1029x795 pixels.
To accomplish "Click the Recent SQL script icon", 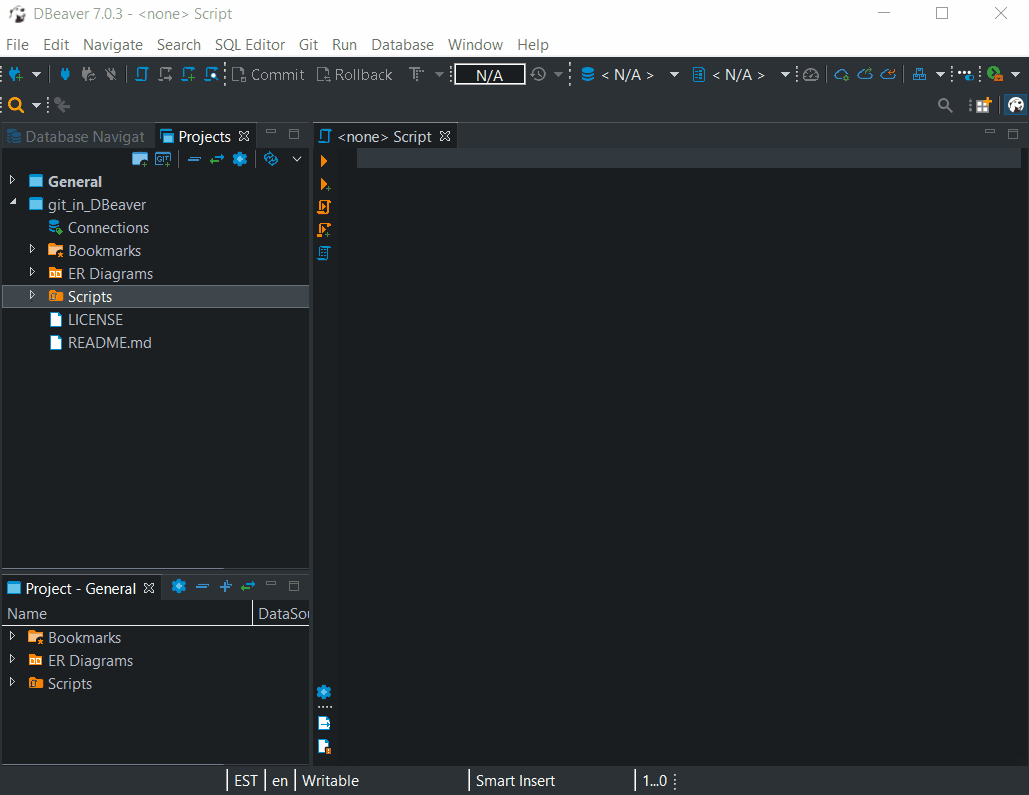I will [x=165, y=74].
